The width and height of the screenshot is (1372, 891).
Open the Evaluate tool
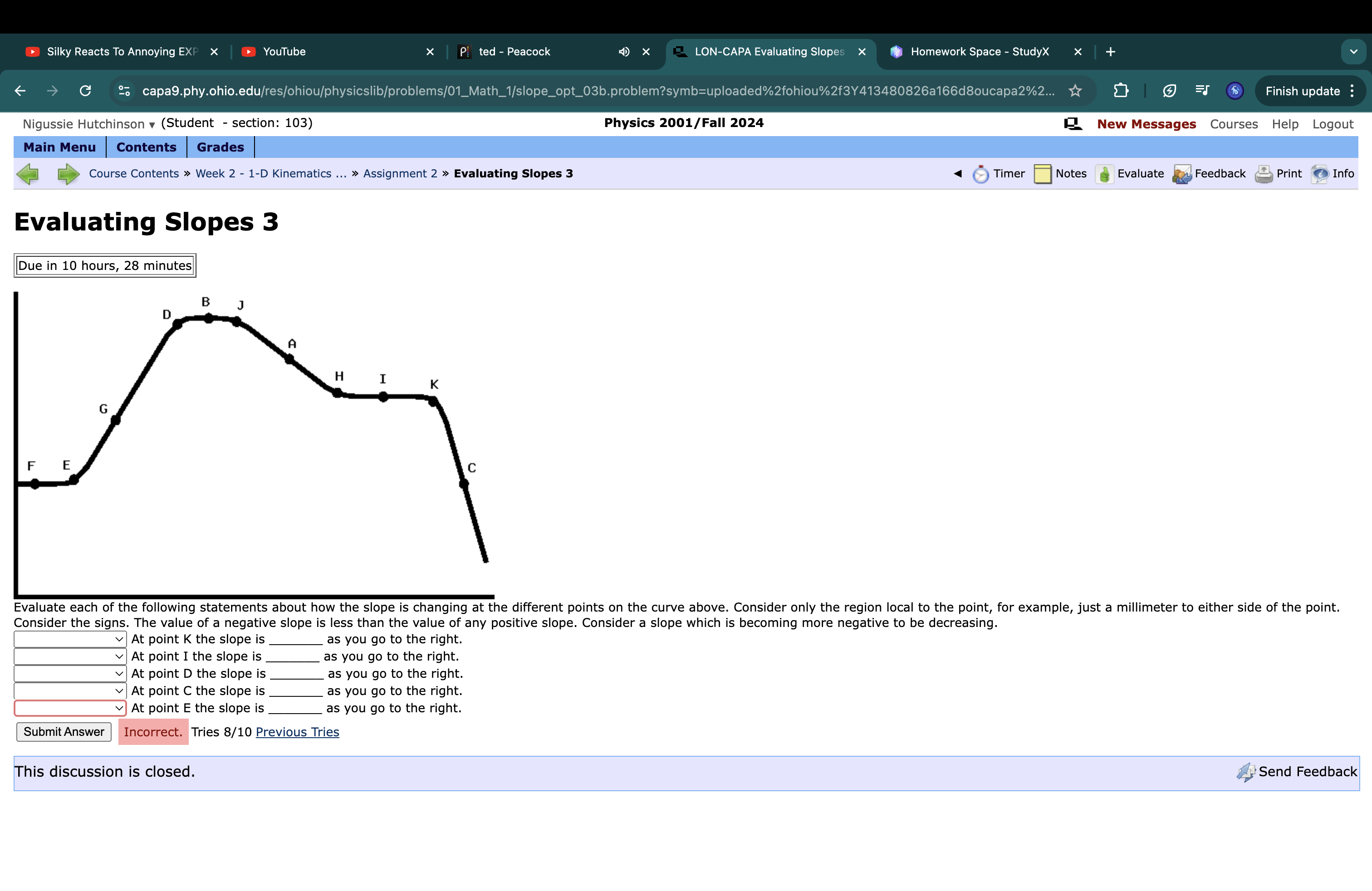coord(1129,174)
